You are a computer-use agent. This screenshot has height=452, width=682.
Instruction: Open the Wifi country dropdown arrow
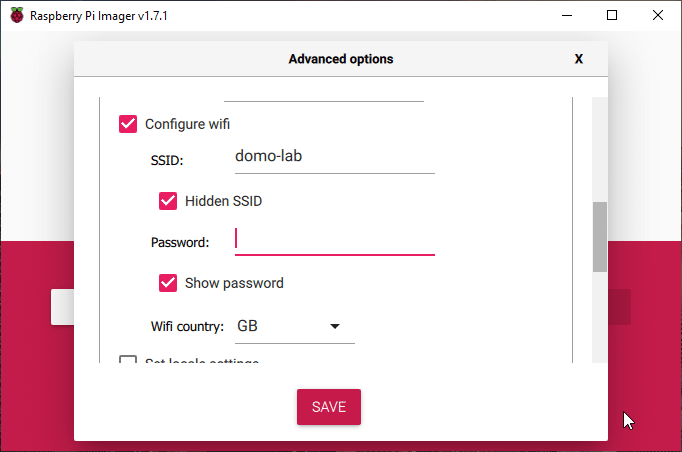(x=334, y=326)
